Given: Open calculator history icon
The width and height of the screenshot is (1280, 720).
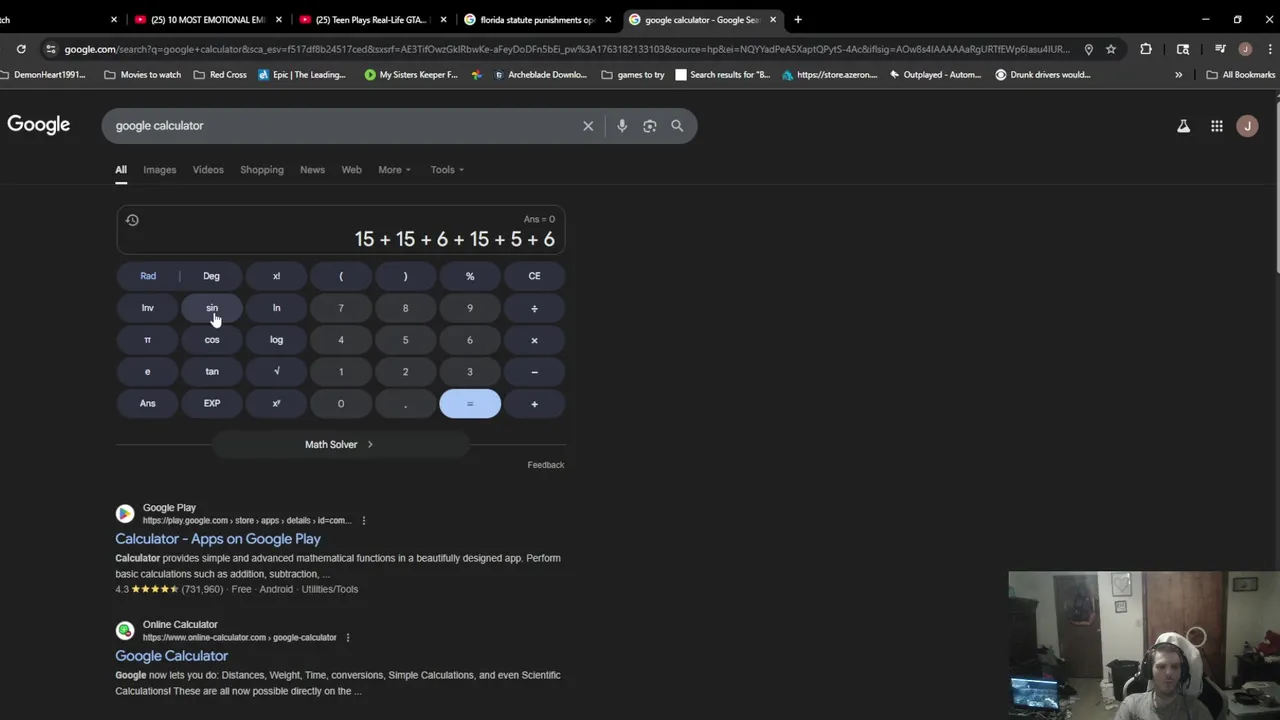Looking at the screenshot, I should click(132, 220).
